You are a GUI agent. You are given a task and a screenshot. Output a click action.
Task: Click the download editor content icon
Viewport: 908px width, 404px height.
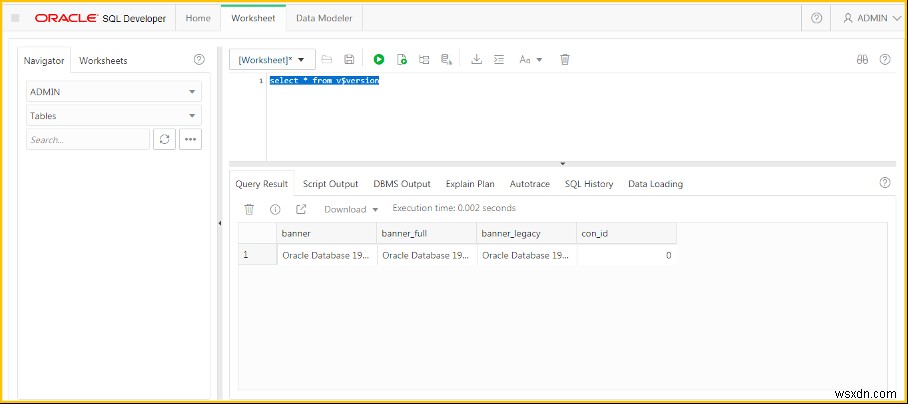(x=477, y=60)
